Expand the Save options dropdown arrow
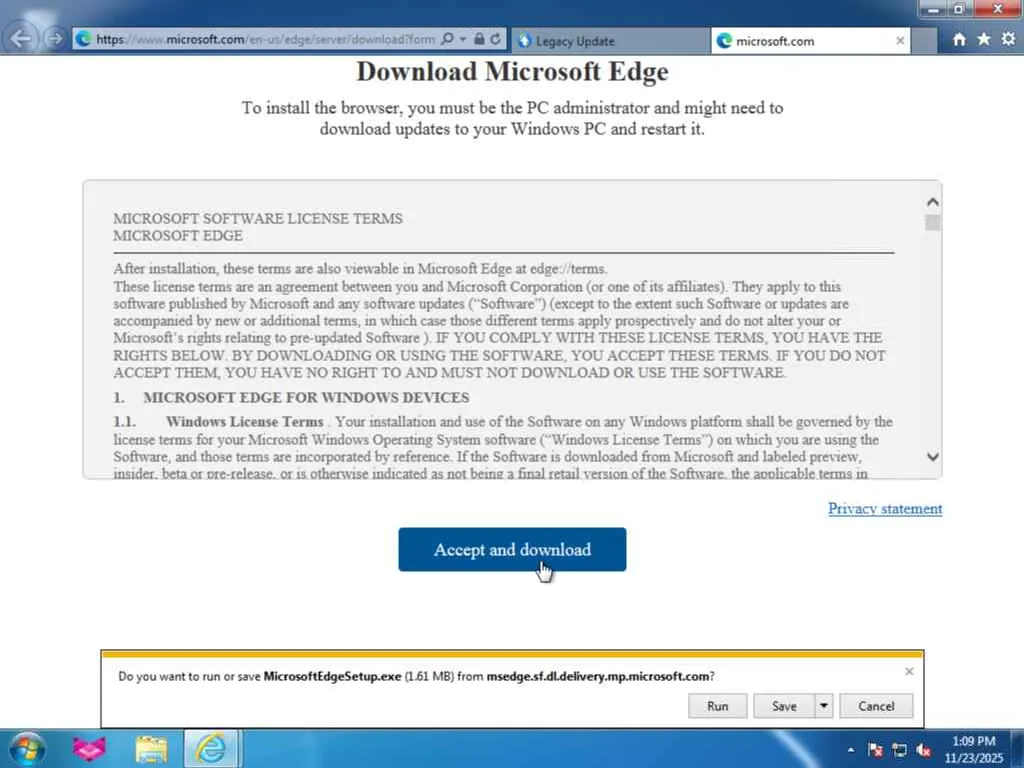1024x768 pixels. (824, 706)
